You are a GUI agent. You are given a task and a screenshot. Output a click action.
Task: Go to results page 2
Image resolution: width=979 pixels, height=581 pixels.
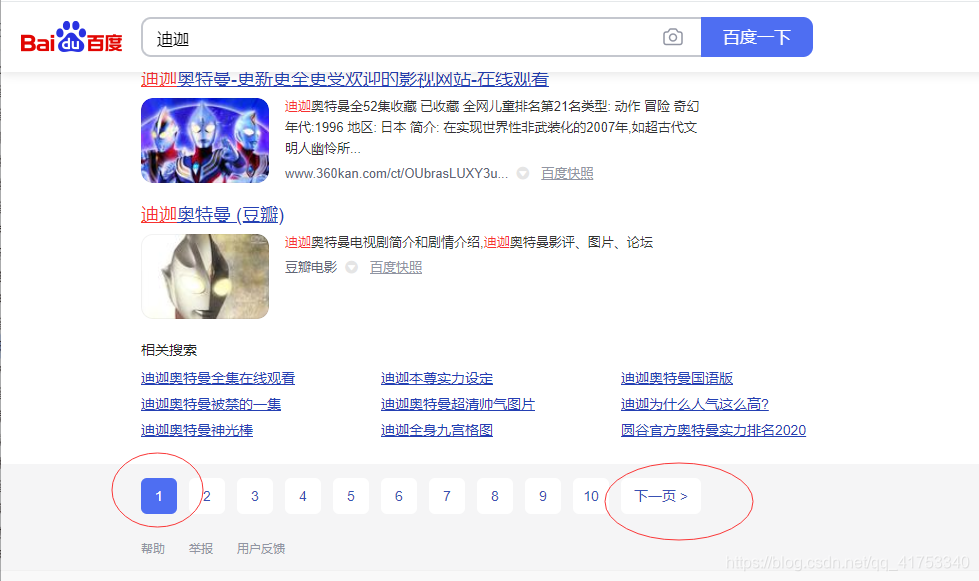tap(207, 496)
